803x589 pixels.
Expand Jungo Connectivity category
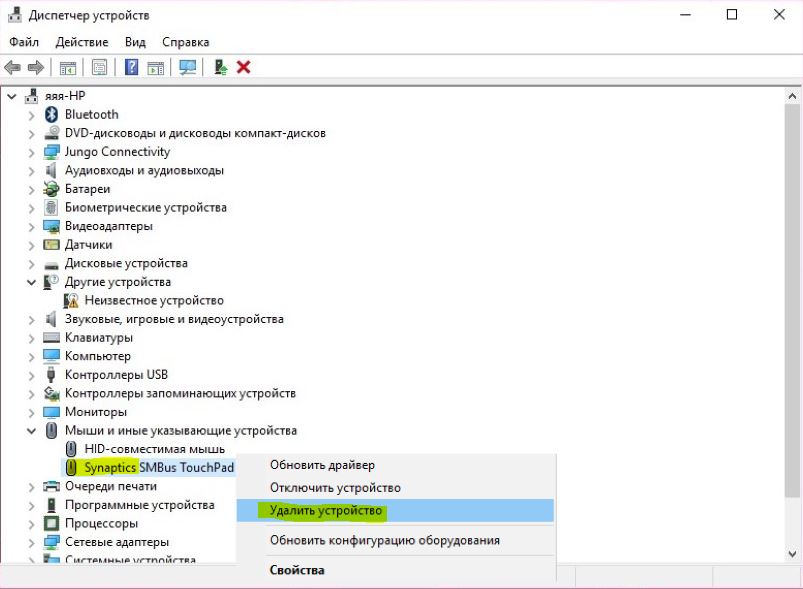click(x=31, y=153)
